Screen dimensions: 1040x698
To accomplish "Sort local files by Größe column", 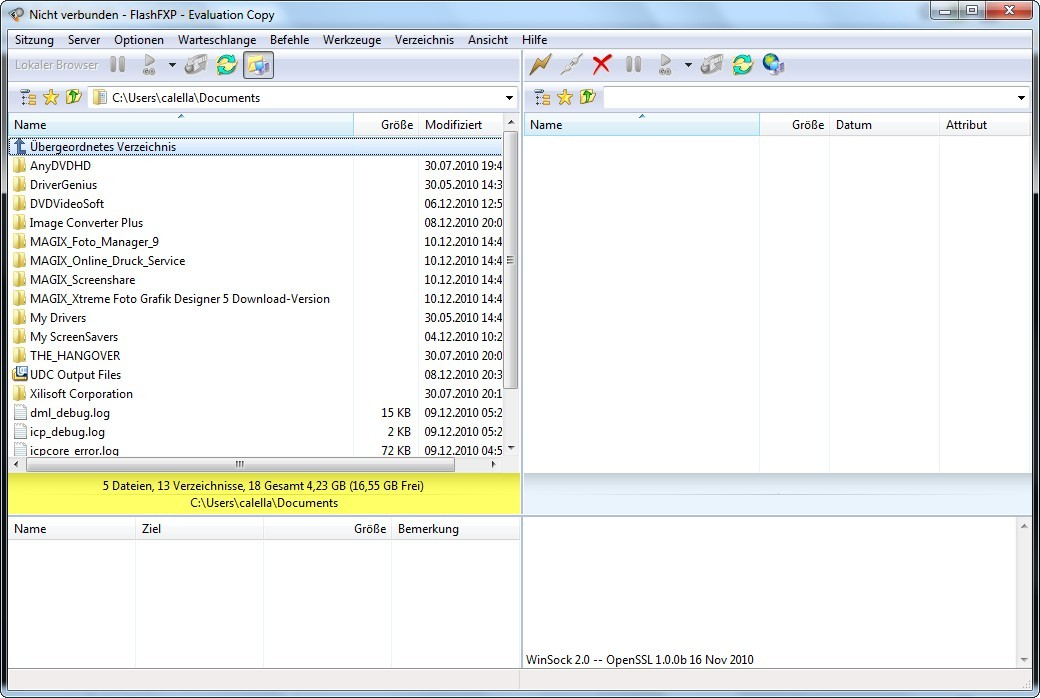I will pyautogui.click(x=386, y=125).
